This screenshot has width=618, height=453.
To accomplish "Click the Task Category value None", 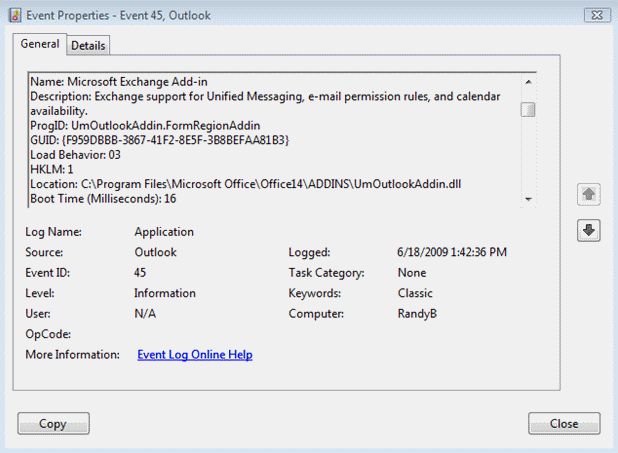I will (412, 272).
